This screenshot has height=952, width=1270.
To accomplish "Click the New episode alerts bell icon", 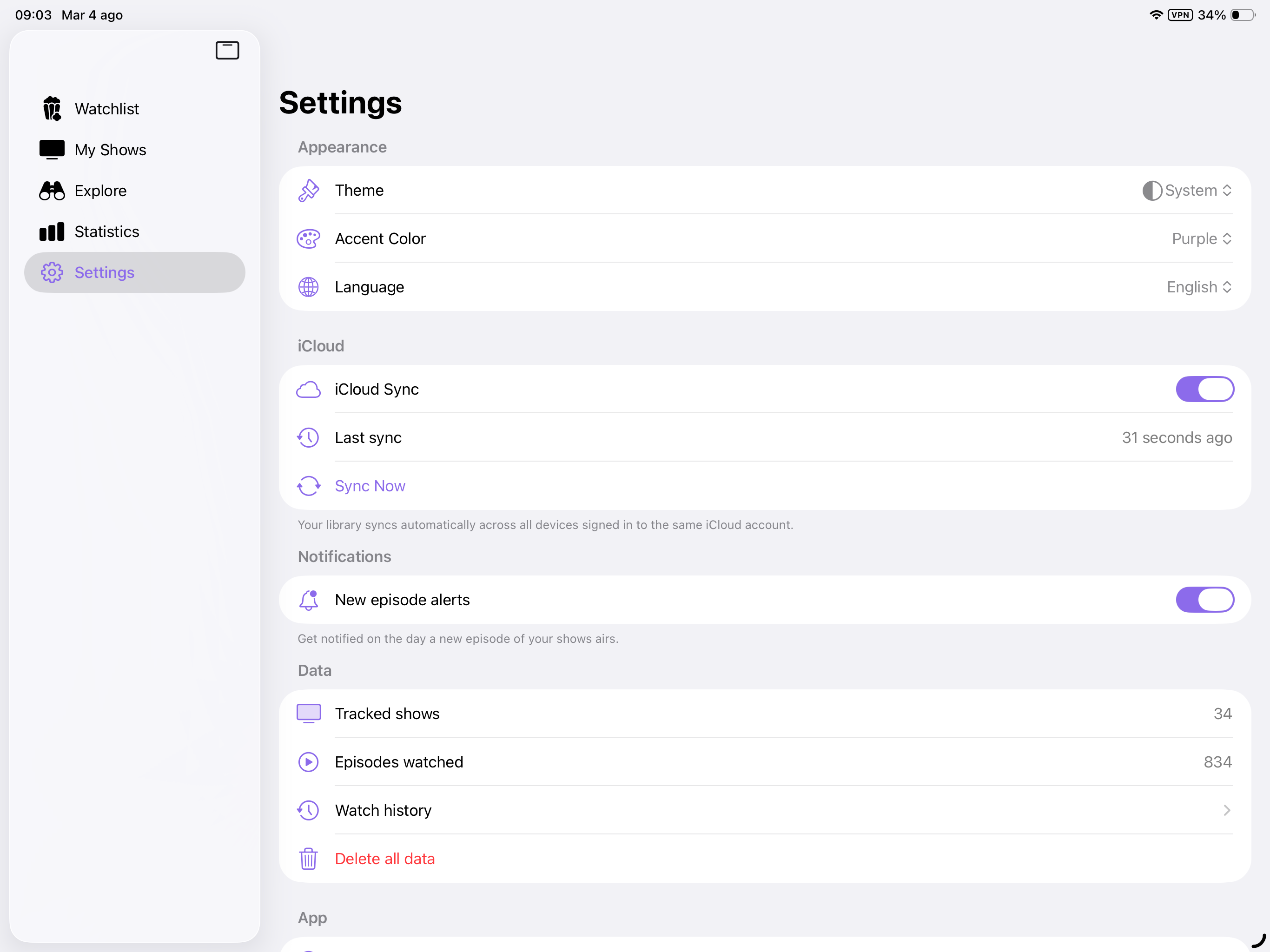I will click(x=308, y=600).
